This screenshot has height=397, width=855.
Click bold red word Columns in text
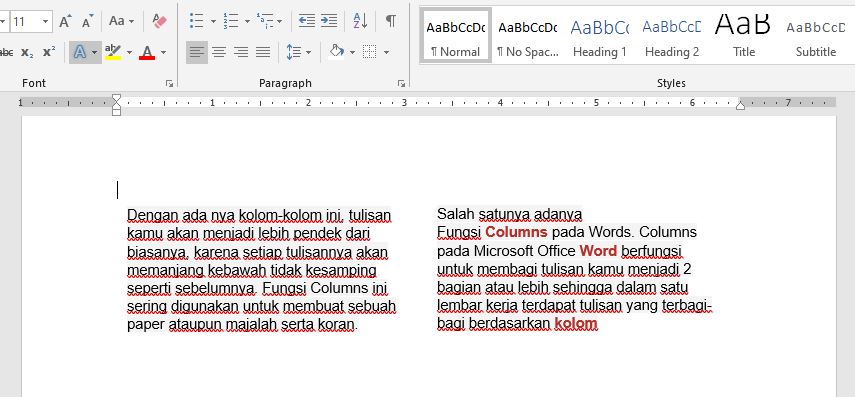[516, 232]
